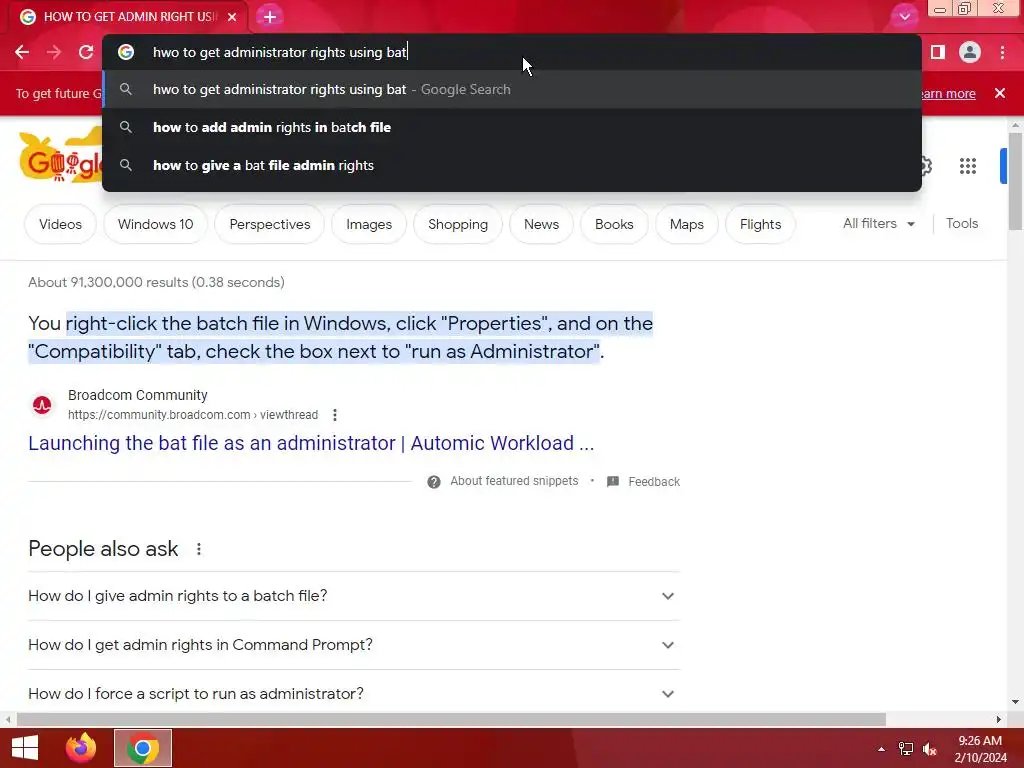Screen dimensions: 1024x768
Task: Click the Broadcom Community site icon
Action: 42,405
